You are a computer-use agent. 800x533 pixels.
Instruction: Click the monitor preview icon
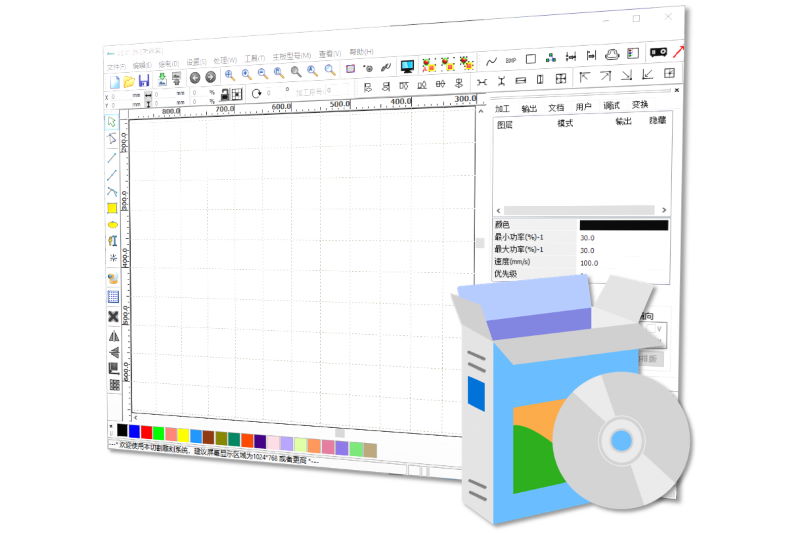tap(407, 66)
